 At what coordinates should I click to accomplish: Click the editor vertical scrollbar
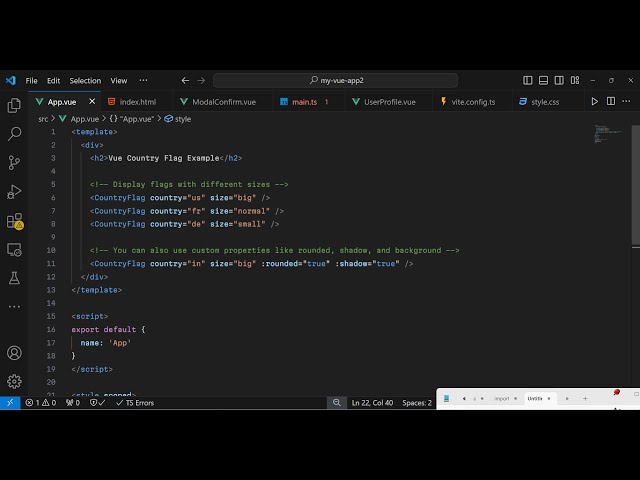[x=636, y=184]
